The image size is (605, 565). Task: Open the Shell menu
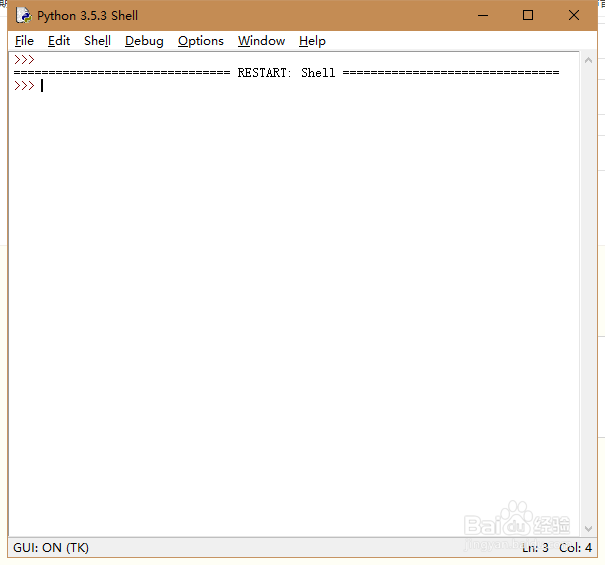97,41
